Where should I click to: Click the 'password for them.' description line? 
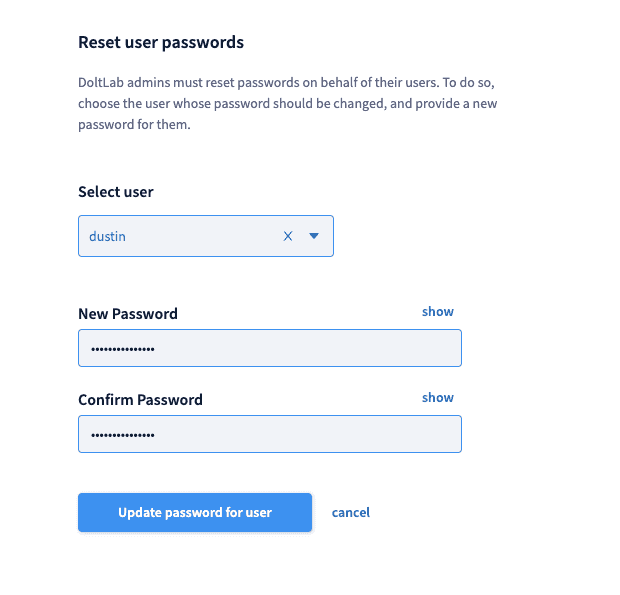click(134, 125)
